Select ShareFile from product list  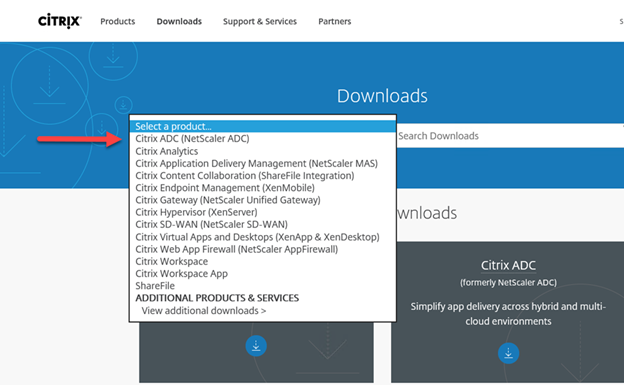point(263,286)
